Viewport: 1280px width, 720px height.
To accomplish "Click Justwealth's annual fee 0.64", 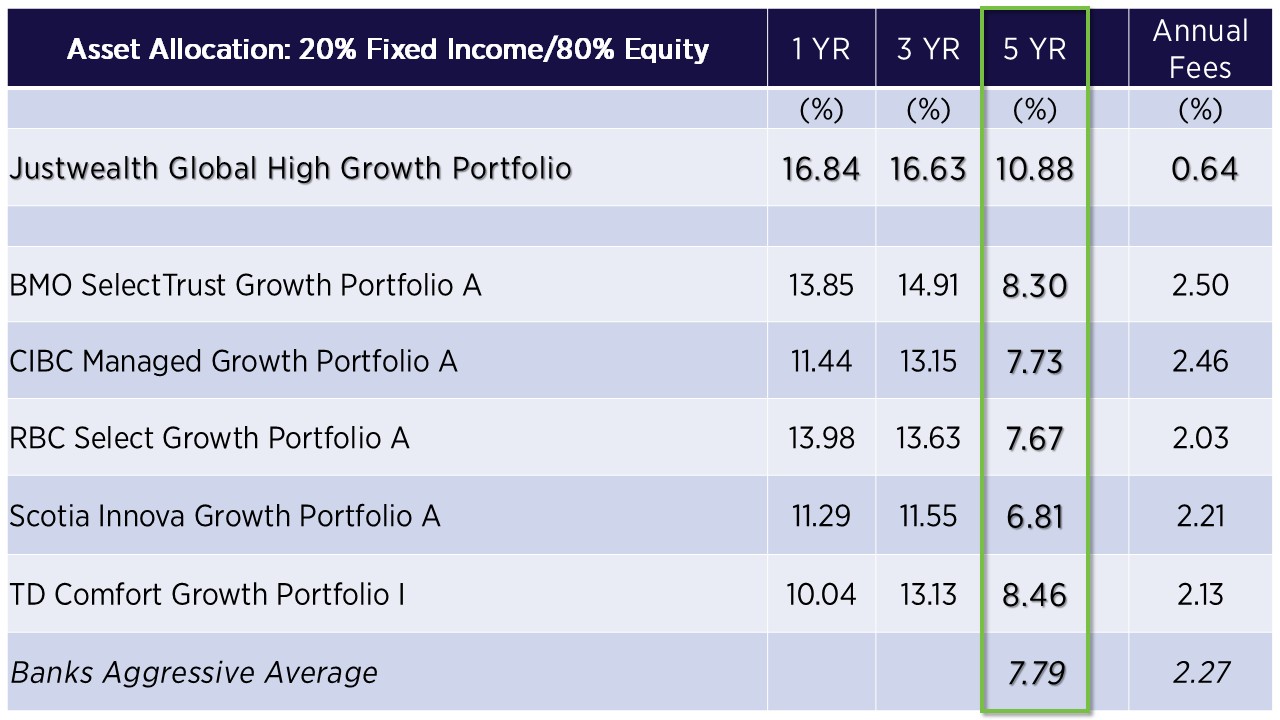I will coord(1204,169).
